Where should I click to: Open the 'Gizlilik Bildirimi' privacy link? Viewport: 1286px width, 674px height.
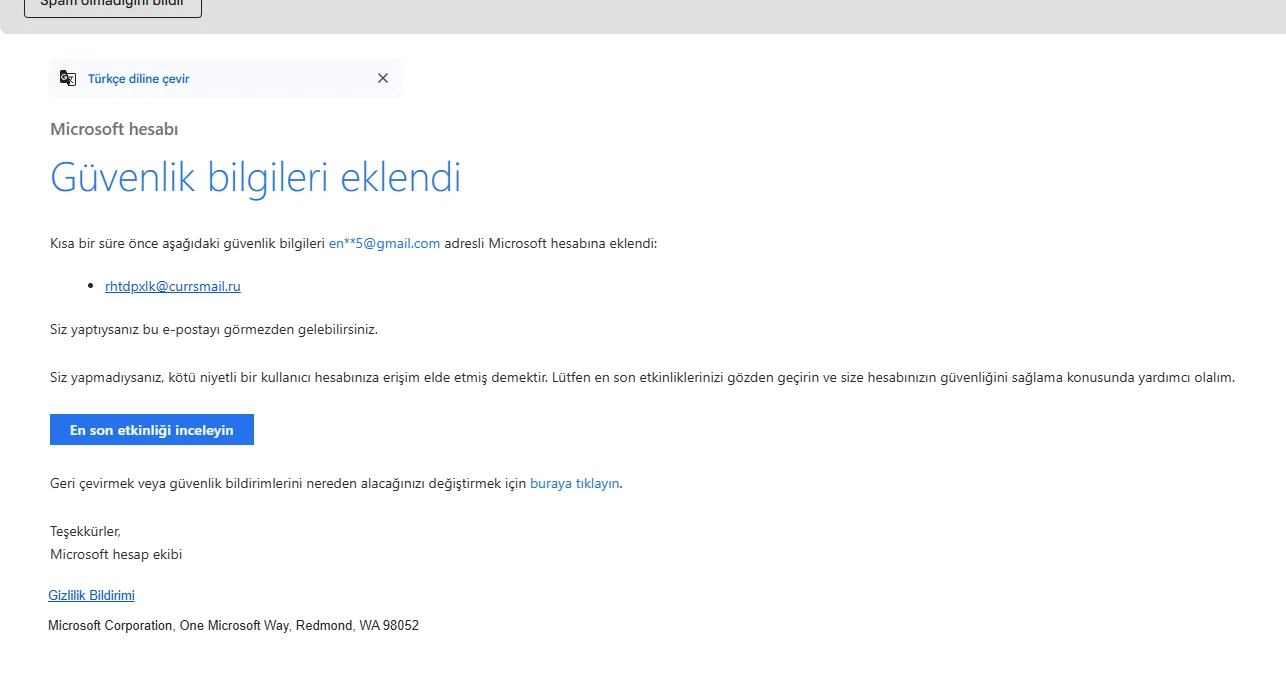[91, 595]
